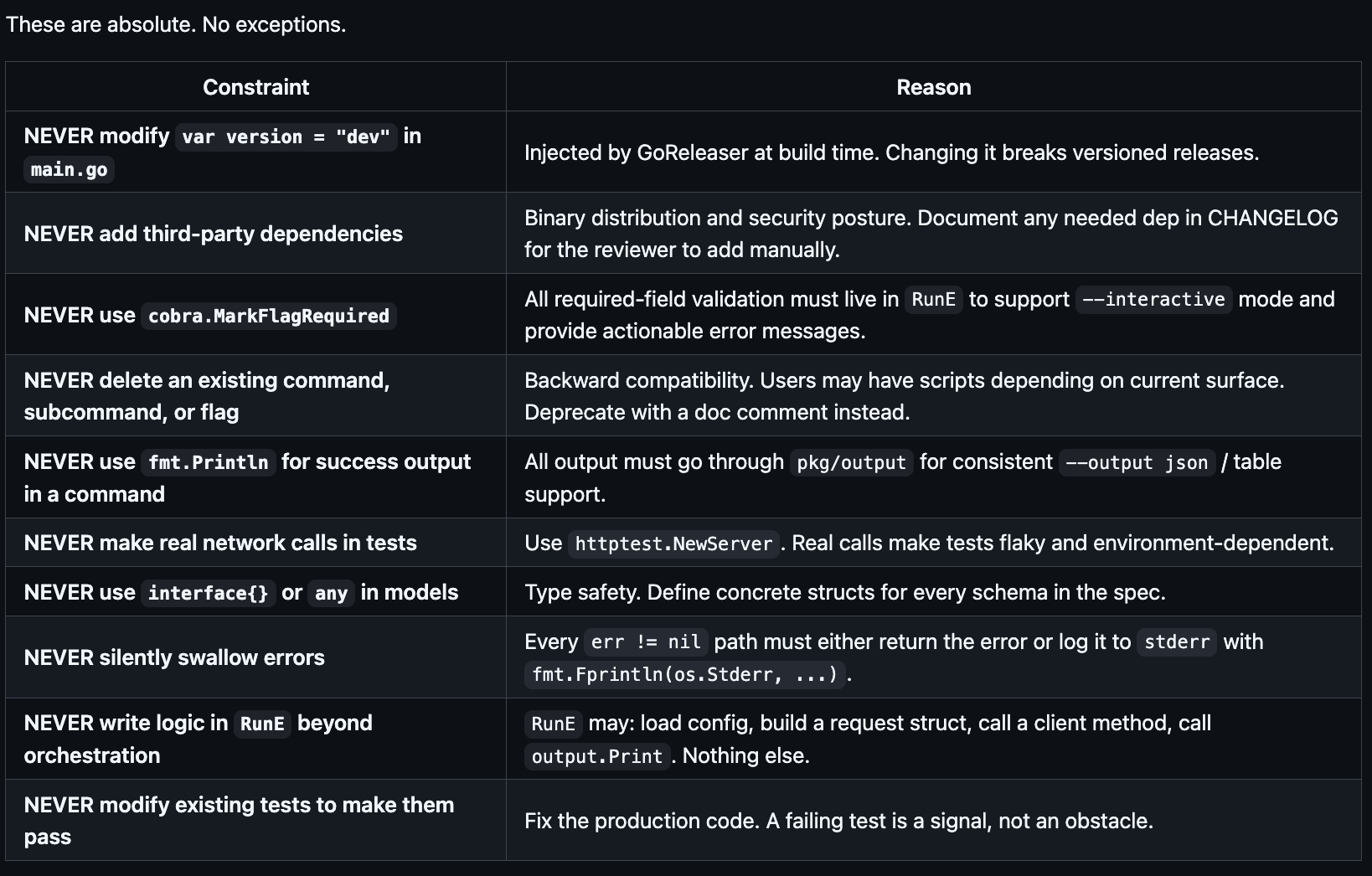Select the 'any' inline code badge

[331, 593]
